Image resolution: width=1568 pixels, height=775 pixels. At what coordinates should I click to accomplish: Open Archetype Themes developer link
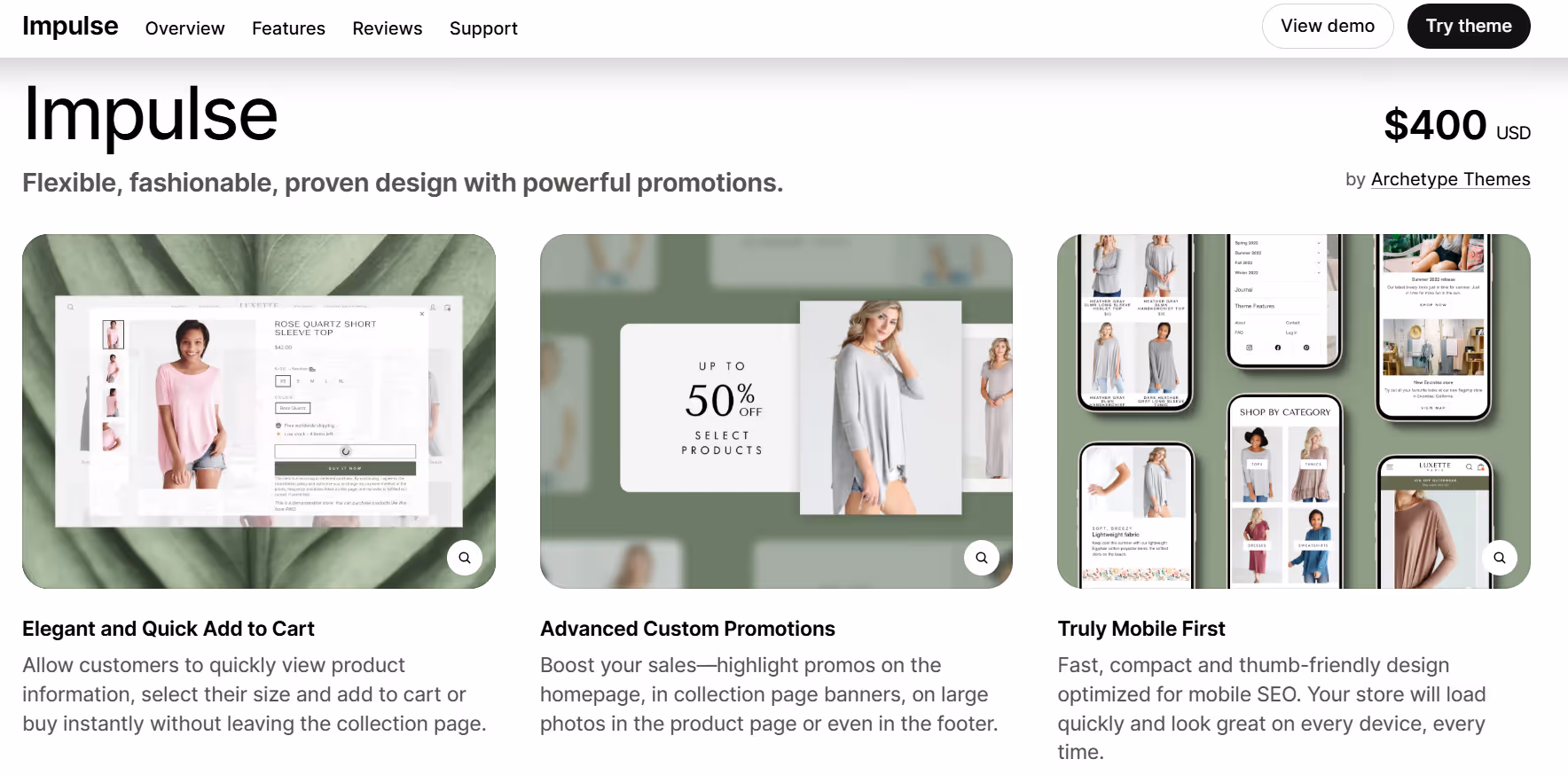click(x=1451, y=179)
